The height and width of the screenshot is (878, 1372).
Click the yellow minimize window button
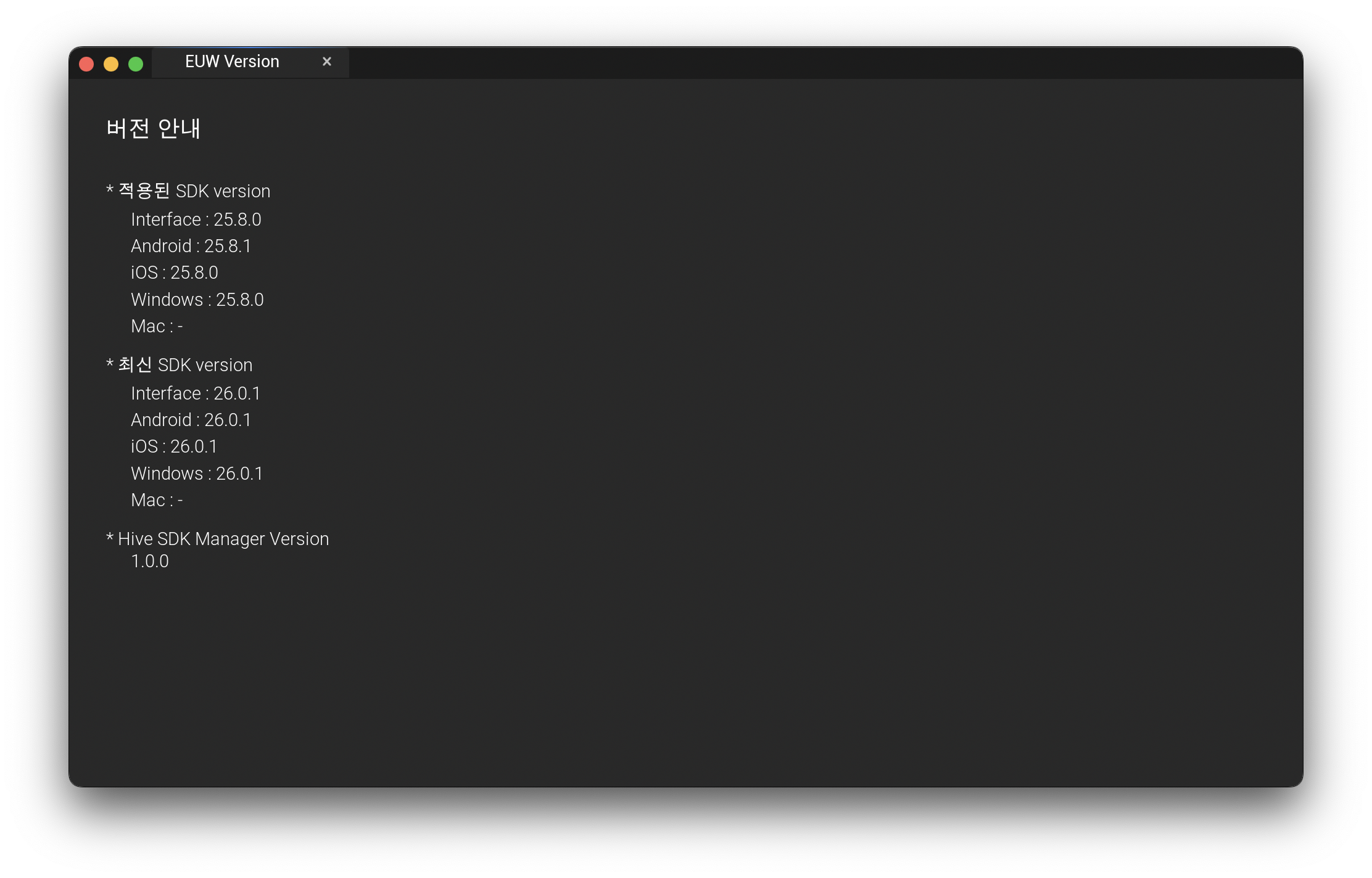[111, 64]
